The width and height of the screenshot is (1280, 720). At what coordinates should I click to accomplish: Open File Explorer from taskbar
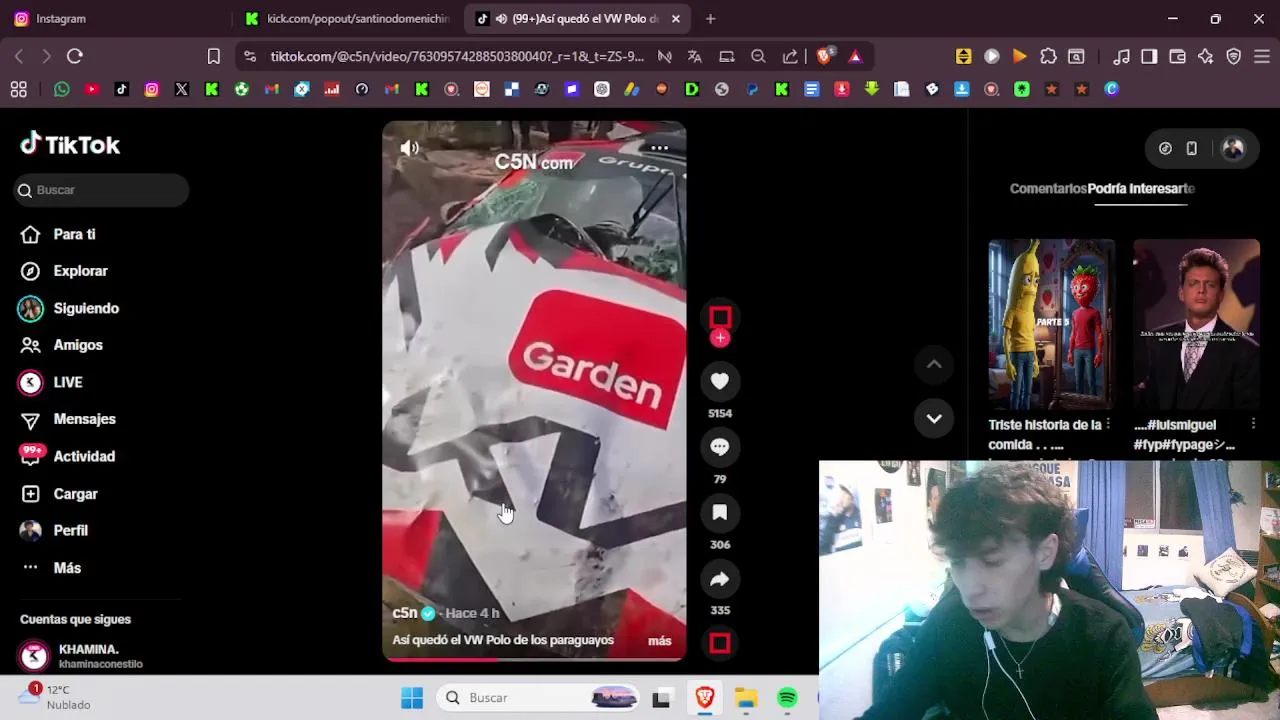[x=746, y=698]
